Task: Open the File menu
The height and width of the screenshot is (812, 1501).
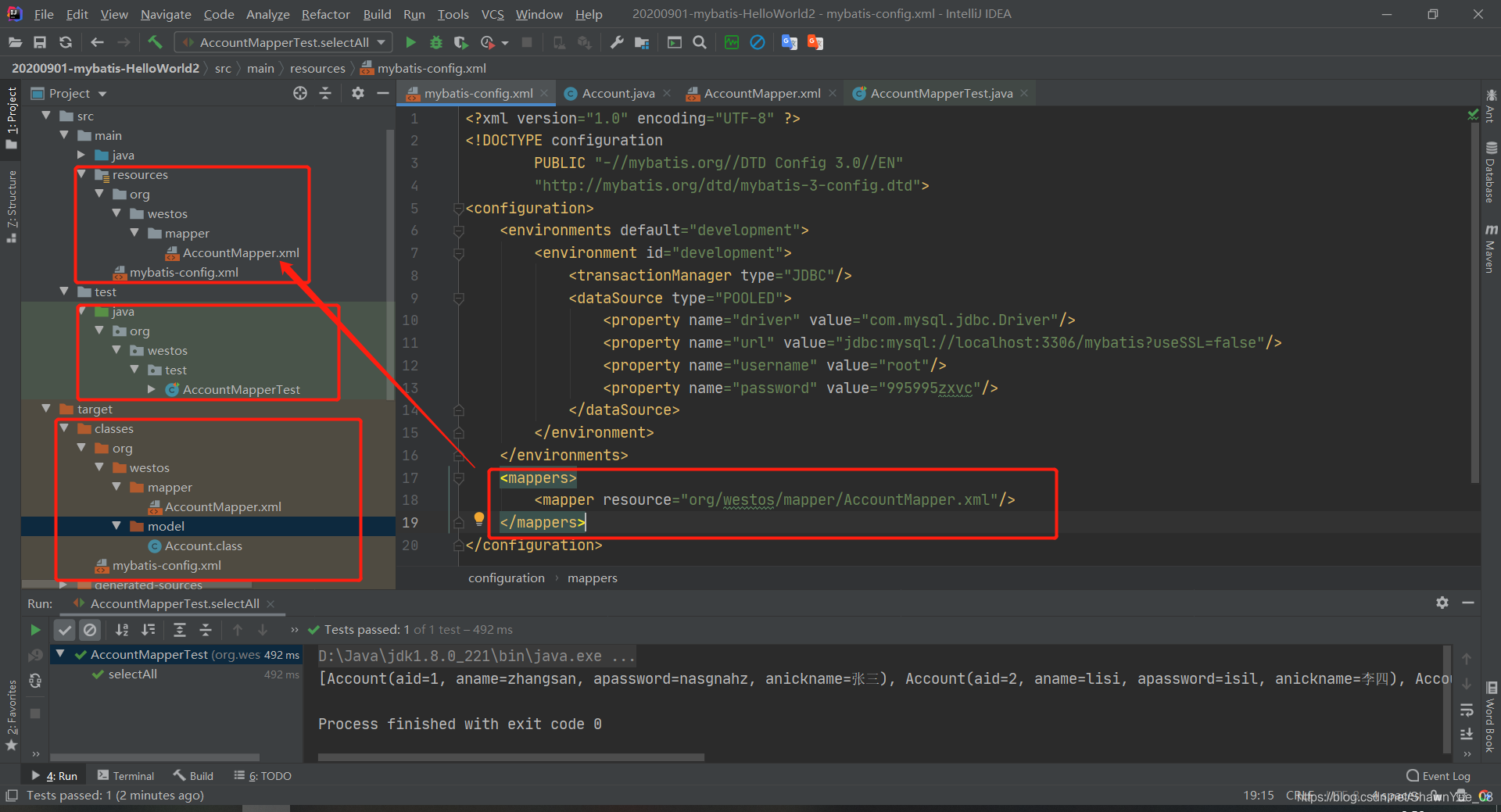Action: (44, 14)
